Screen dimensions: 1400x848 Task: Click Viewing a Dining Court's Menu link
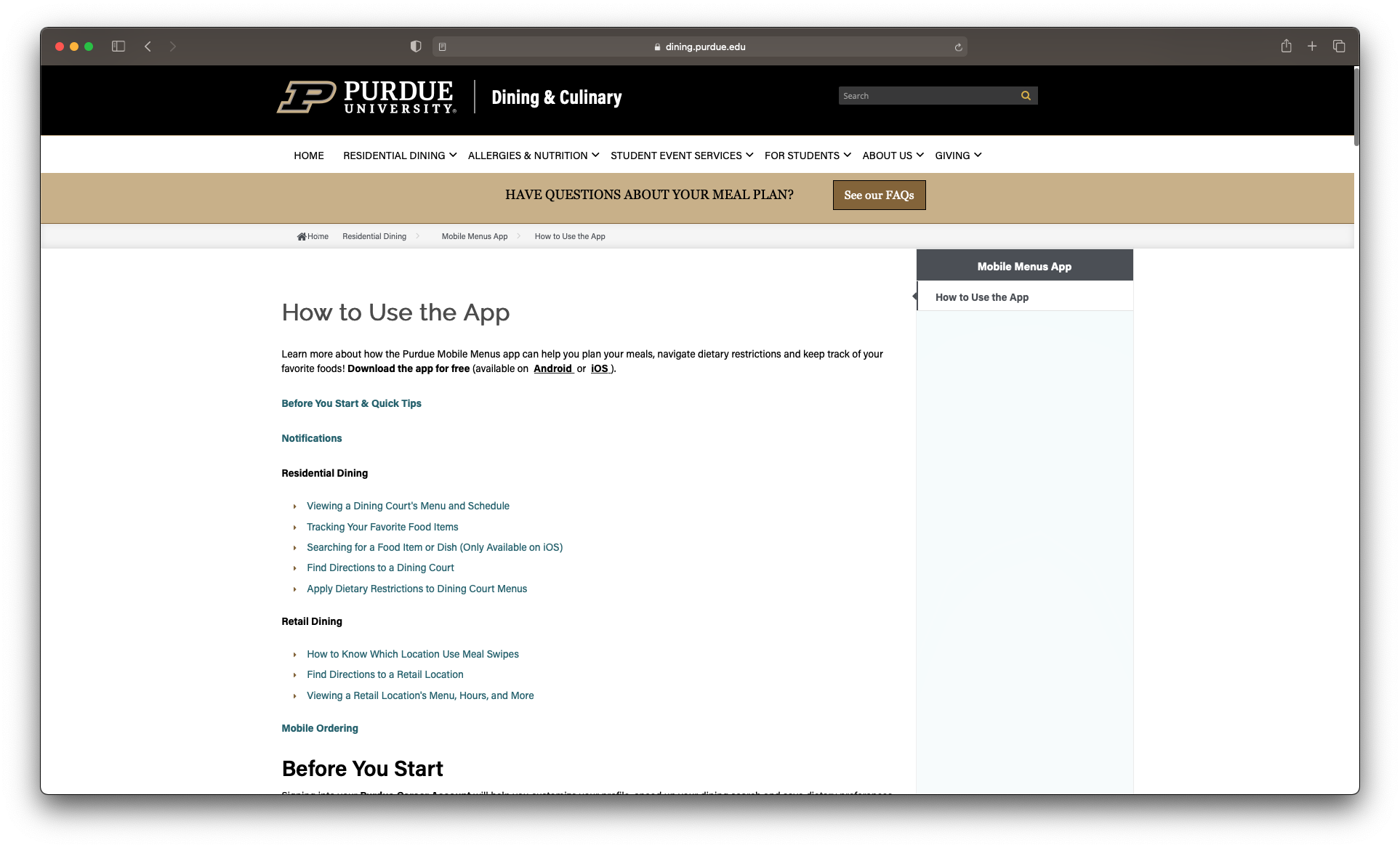408,505
